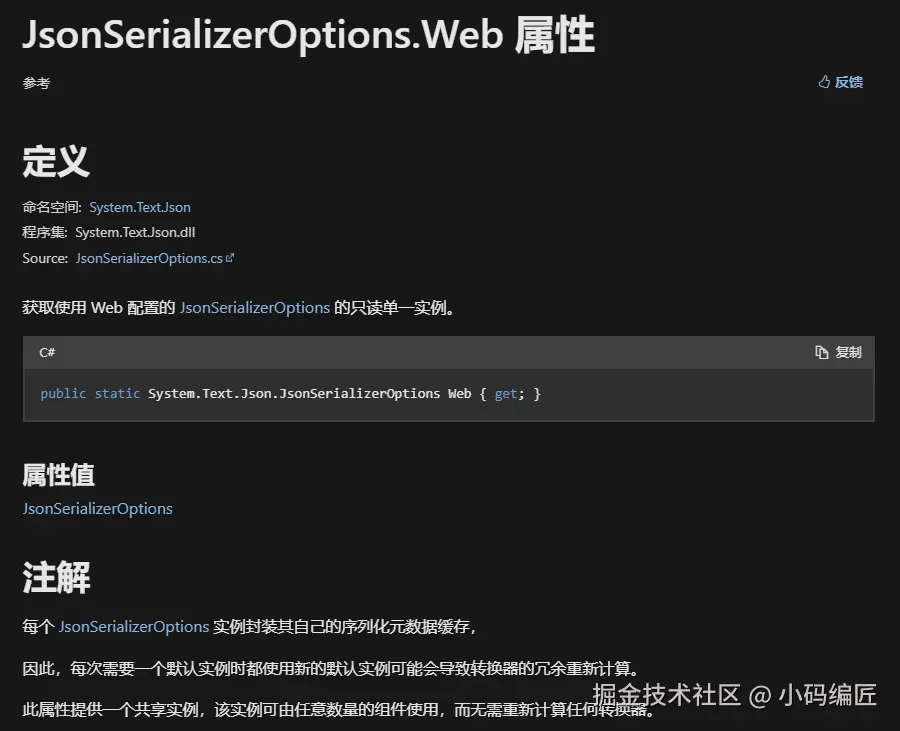Click the 注解 section heading
Screen dimensions: 900x731
click(56, 577)
